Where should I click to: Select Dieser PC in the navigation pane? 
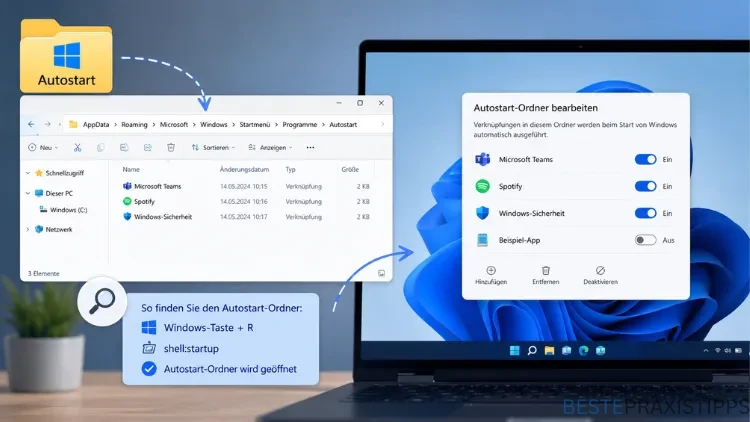pos(54,193)
